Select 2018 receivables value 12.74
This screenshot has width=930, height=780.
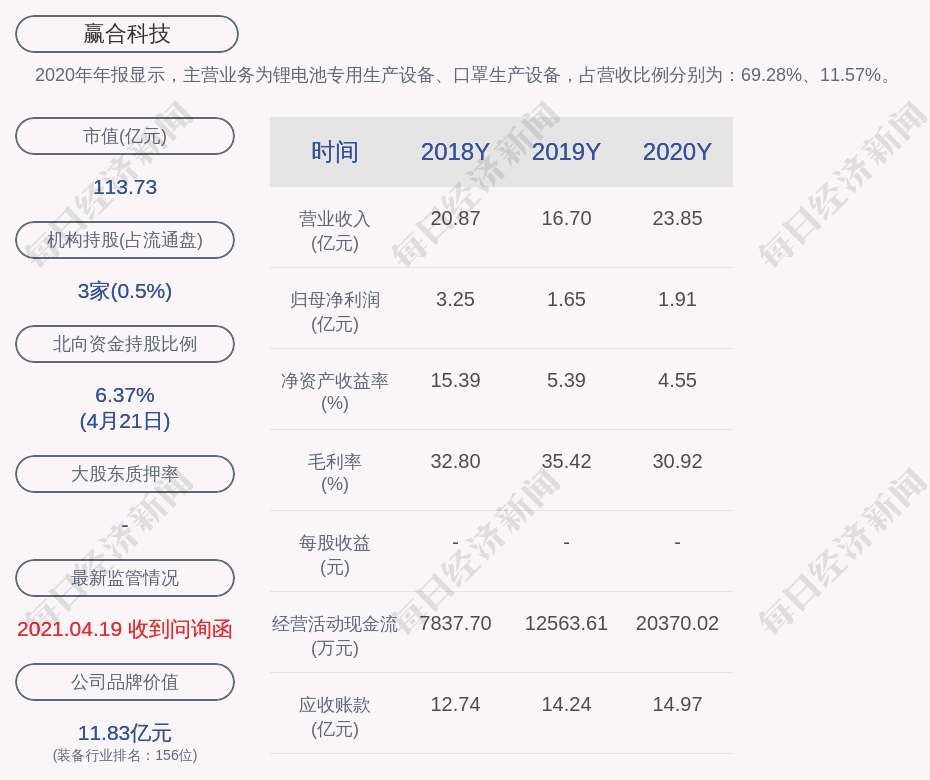click(x=455, y=704)
